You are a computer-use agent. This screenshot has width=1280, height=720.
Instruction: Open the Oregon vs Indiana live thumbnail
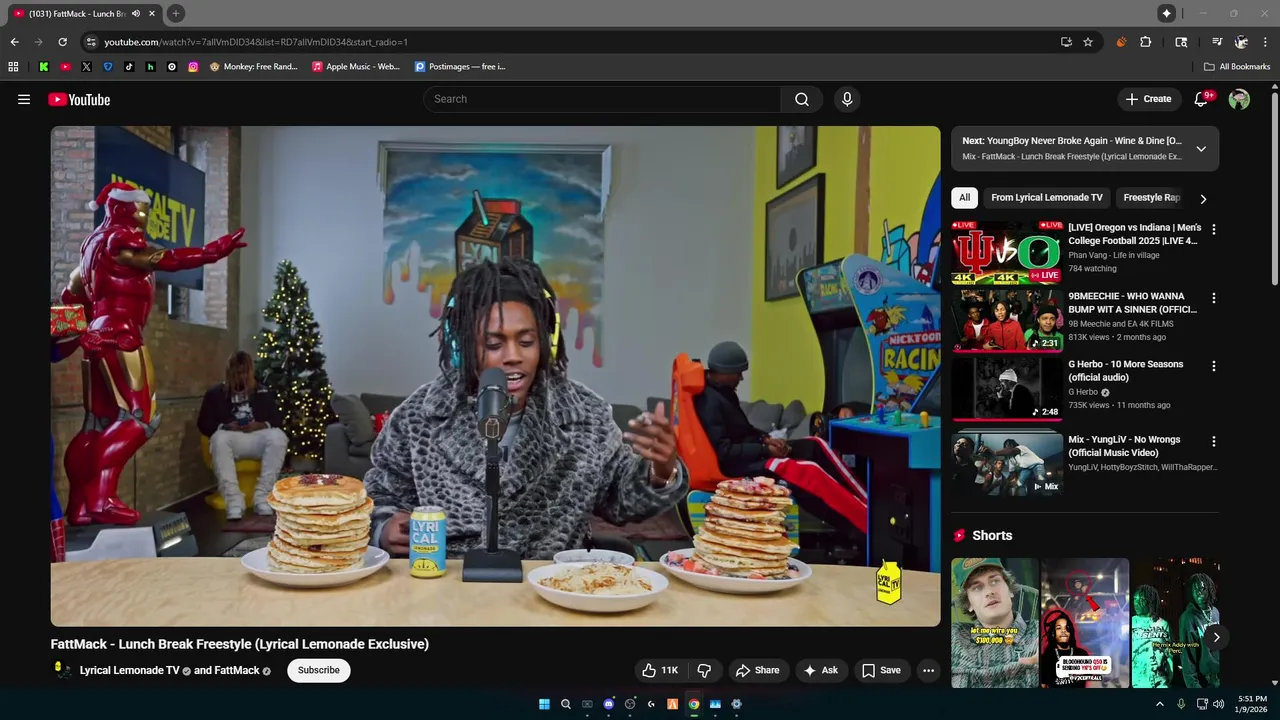1007,253
